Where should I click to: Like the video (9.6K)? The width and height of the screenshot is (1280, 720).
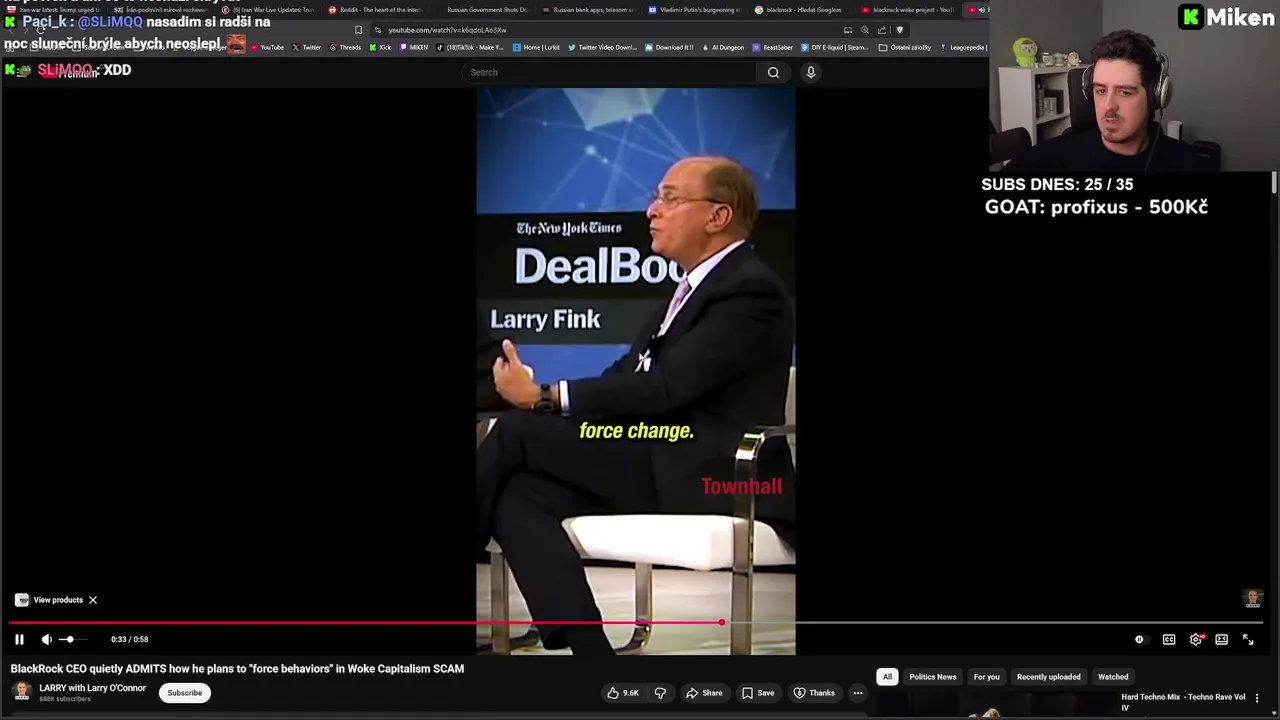(623, 693)
